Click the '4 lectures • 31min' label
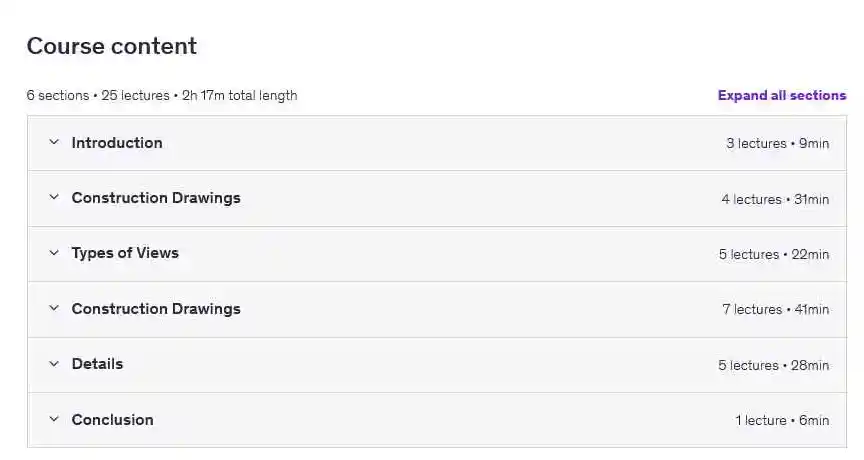 775,200
